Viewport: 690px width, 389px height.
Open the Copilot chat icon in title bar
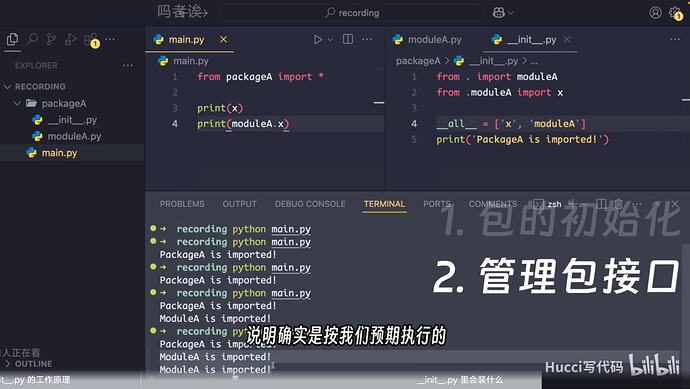pos(499,13)
